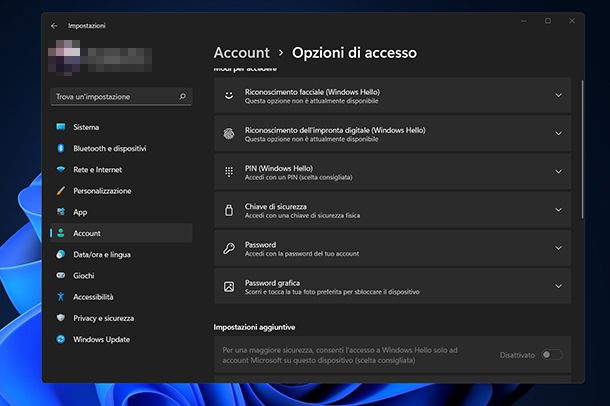
Task: Click the Windows Update sync icon
Action: tap(61, 339)
